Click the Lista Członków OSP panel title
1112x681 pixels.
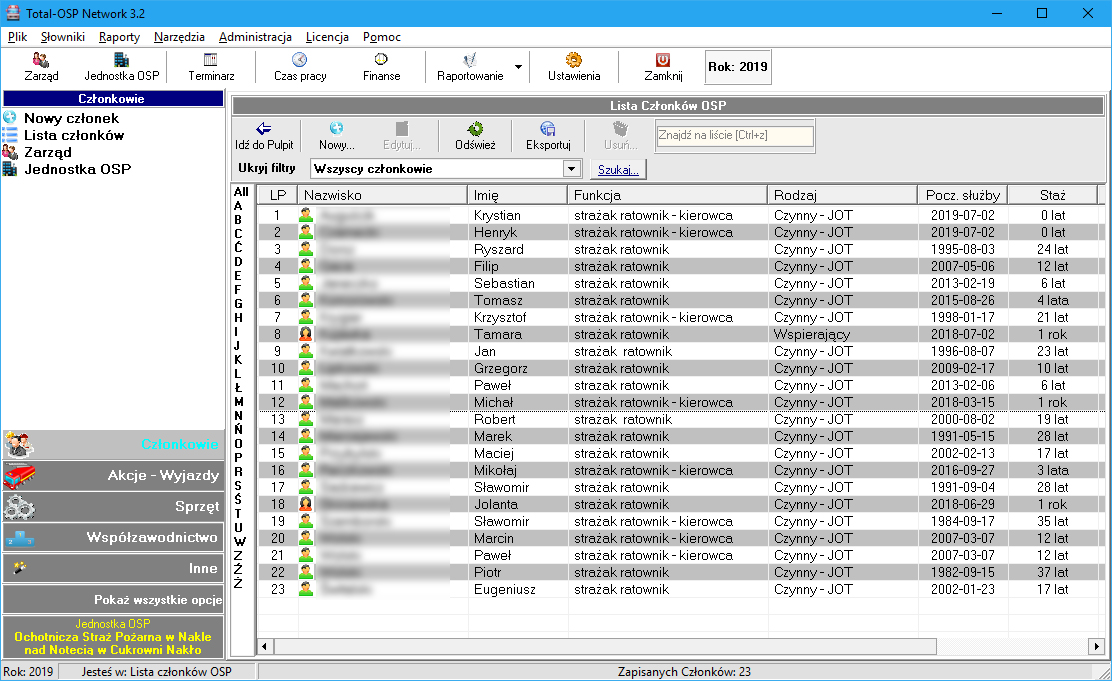pos(668,106)
